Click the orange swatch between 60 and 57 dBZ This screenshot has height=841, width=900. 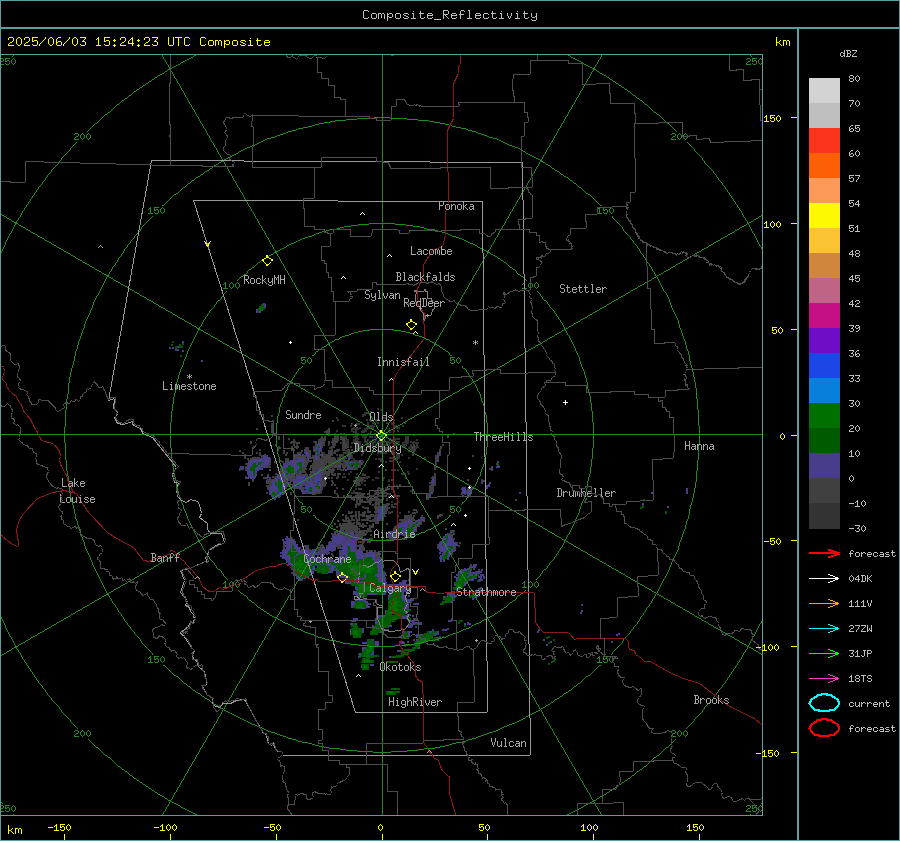pyautogui.click(x=824, y=165)
